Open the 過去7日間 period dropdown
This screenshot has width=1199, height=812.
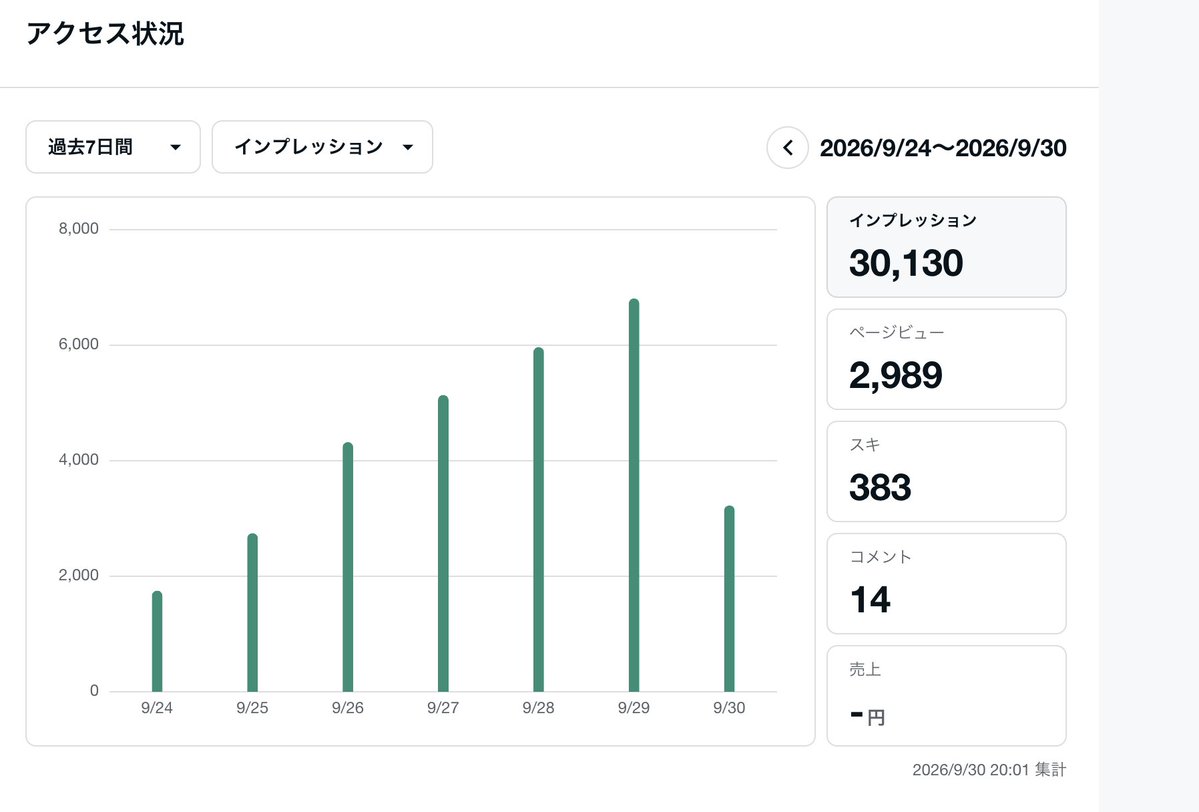click(x=113, y=147)
